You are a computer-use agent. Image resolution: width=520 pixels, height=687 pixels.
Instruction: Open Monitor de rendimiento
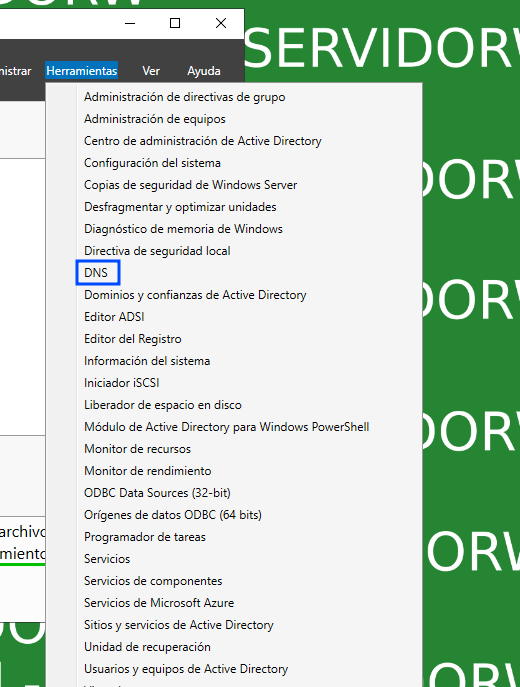point(148,471)
